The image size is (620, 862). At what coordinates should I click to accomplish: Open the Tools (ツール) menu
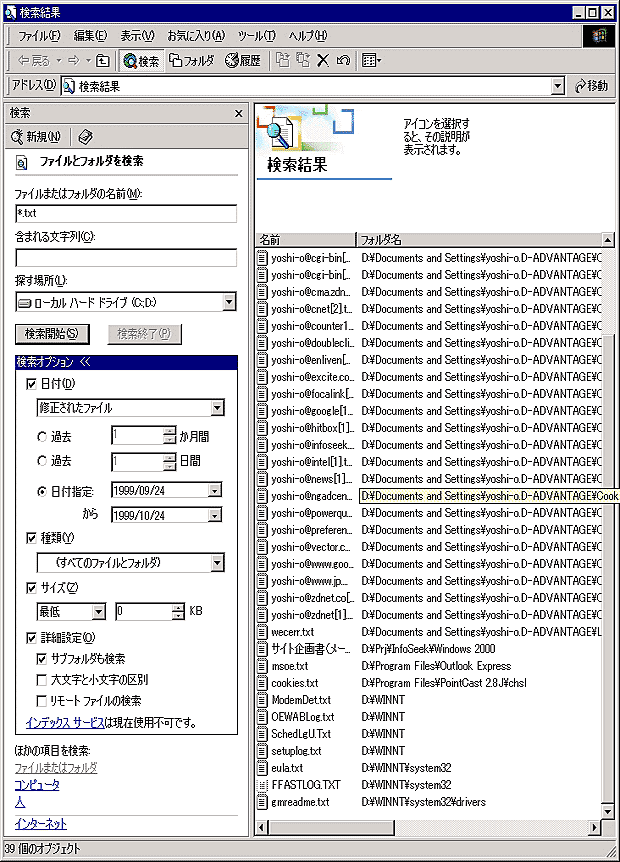pos(257,36)
